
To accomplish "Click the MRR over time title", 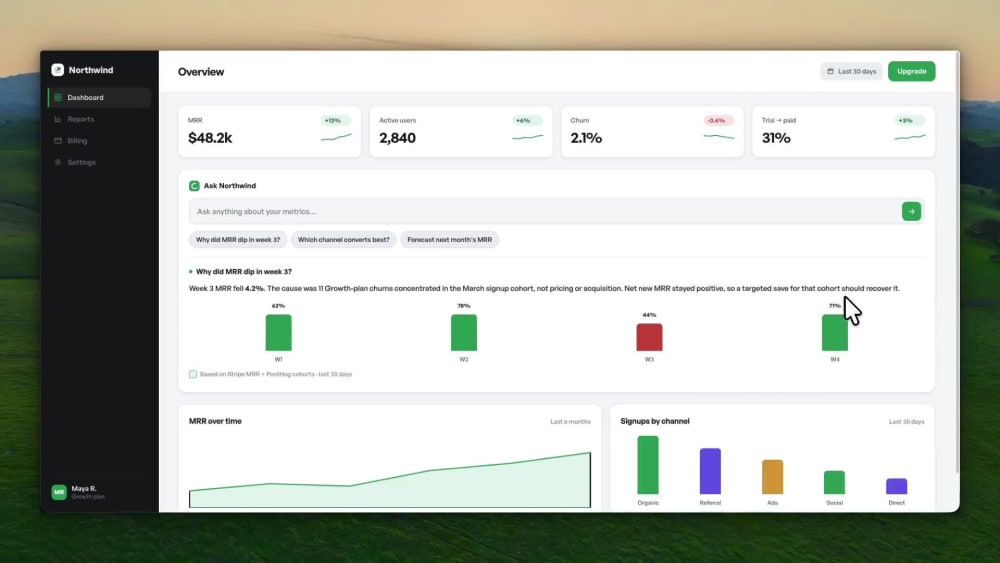I will (x=215, y=421).
